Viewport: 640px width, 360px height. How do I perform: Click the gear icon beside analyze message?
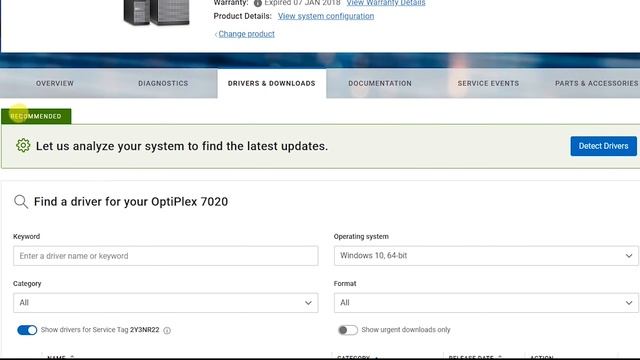23,145
